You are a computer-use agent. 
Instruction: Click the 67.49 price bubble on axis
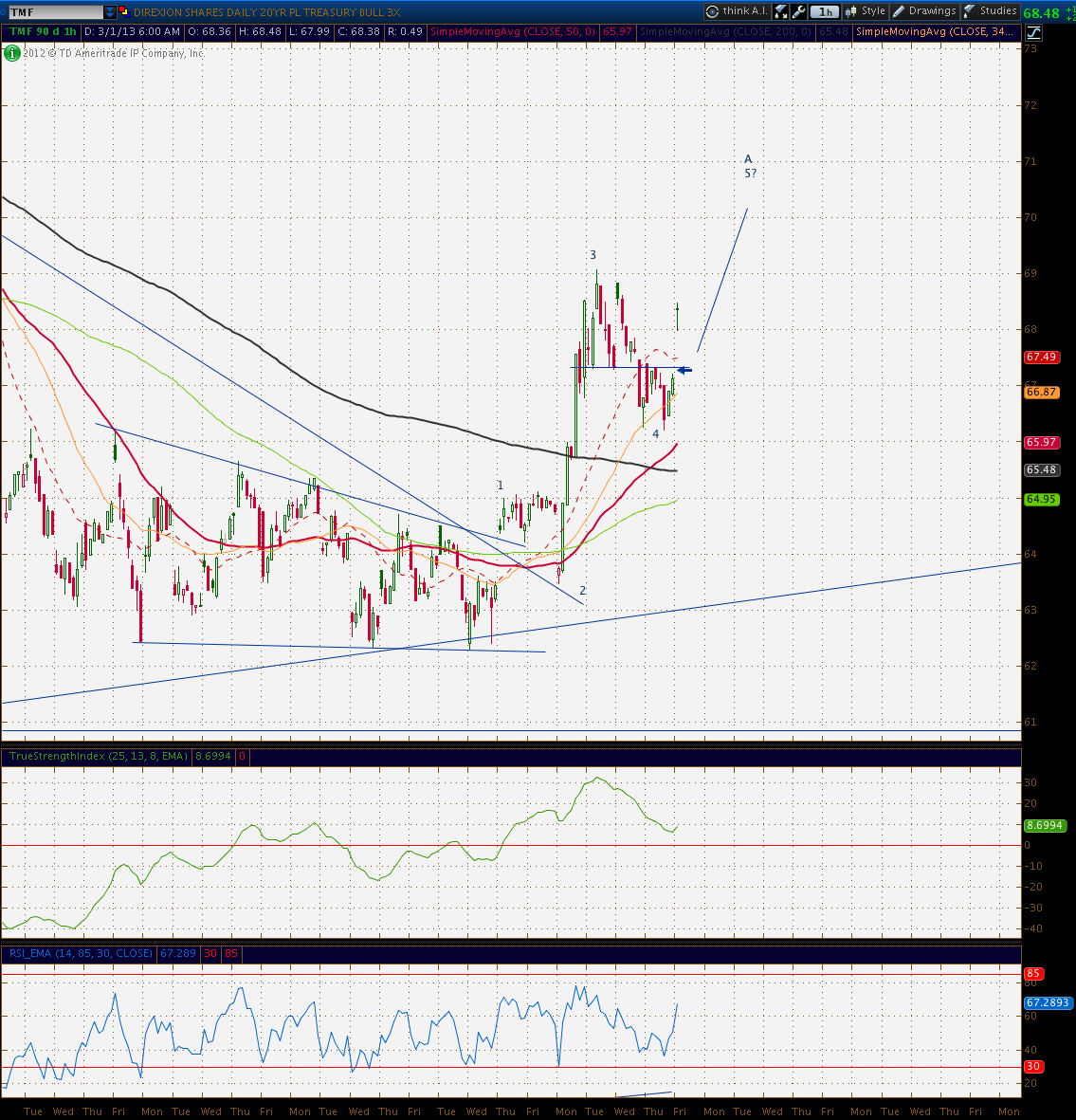coord(1041,358)
